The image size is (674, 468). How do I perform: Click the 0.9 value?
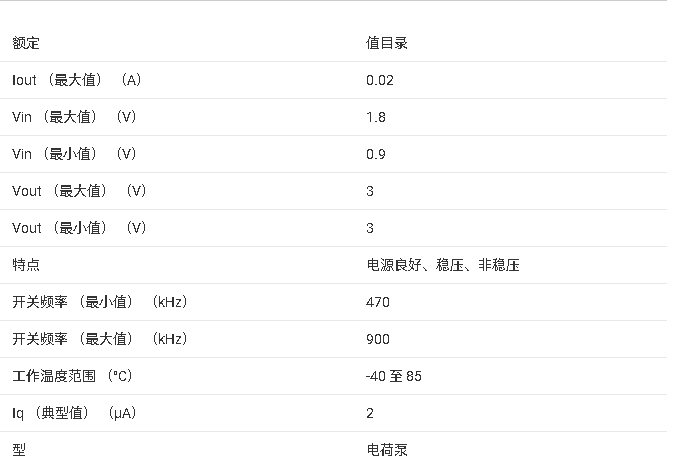pos(376,154)
